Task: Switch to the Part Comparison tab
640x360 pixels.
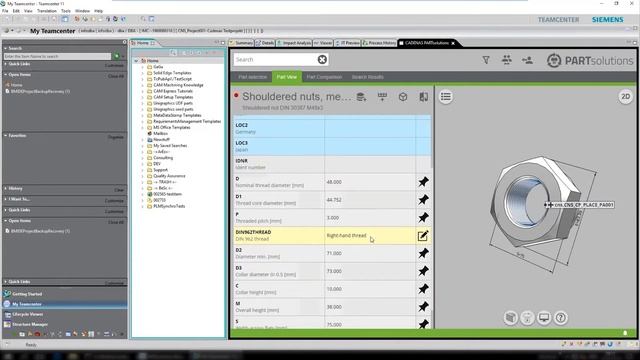Action: [x=324, y=77]
